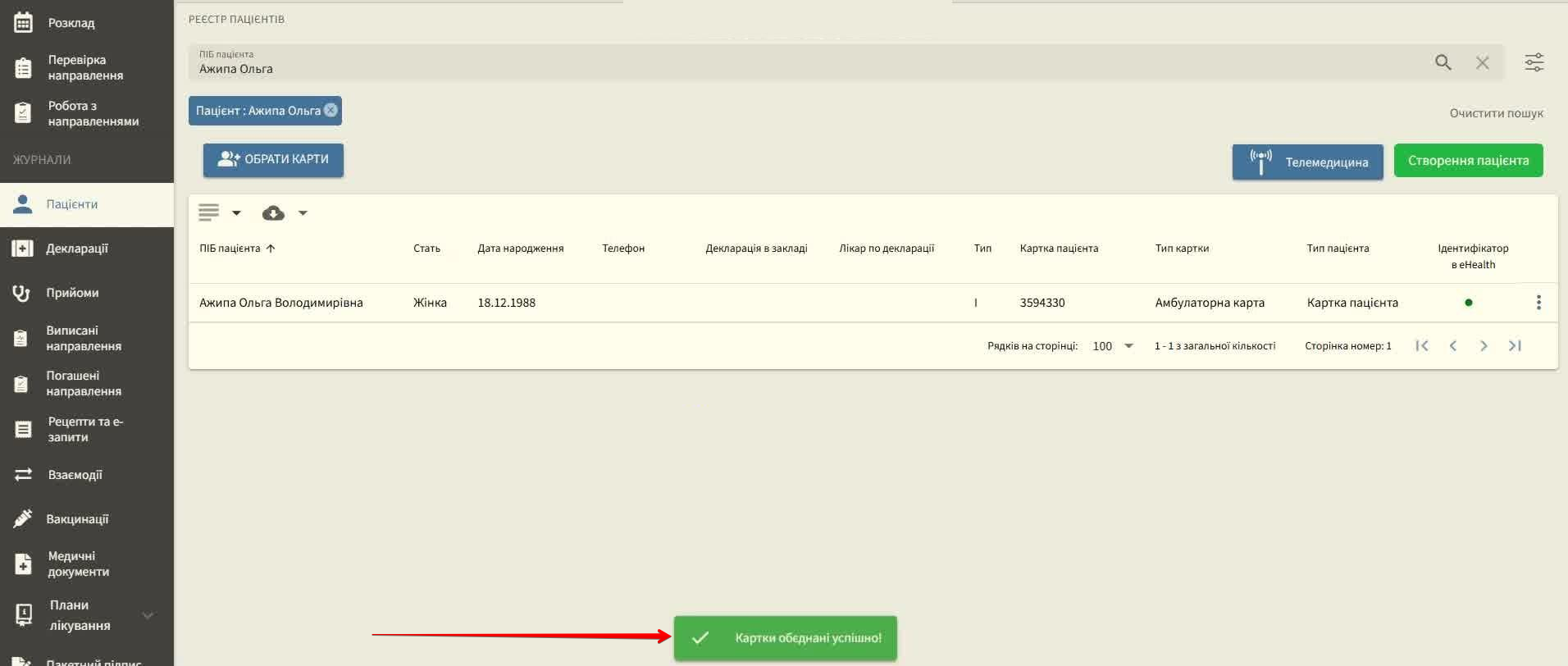This screenshot has width=1568, height=666.
Task: Open Погашені направлення journal
Action: point(87,383)
